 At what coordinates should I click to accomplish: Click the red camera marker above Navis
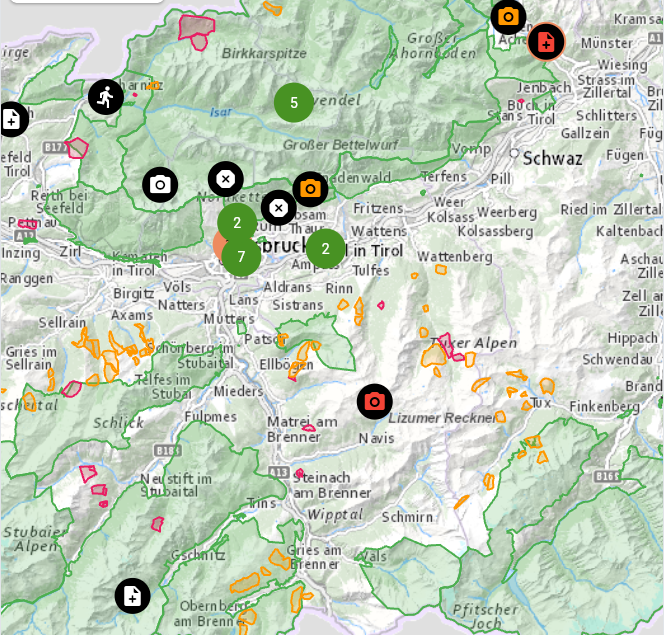pyautogui.click(x=375, y=402)
